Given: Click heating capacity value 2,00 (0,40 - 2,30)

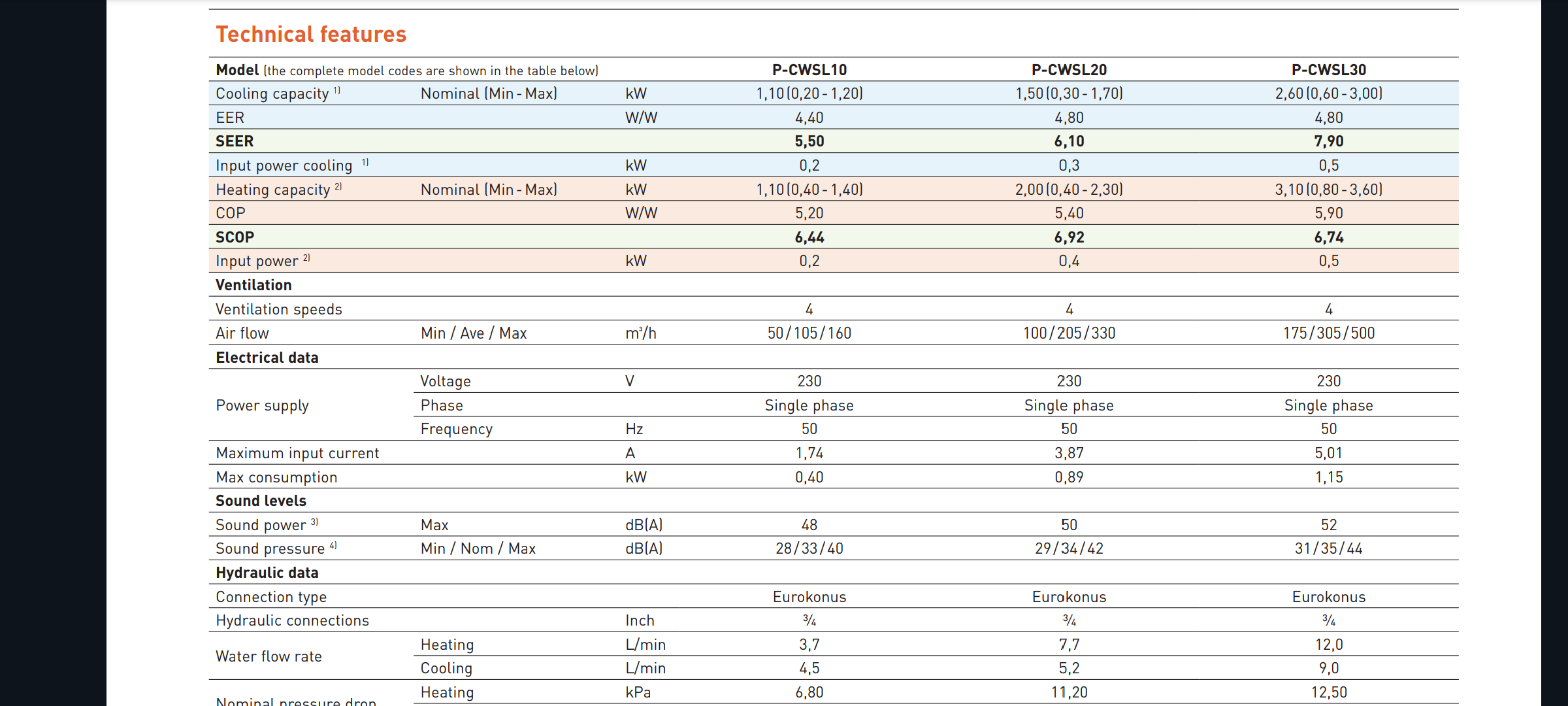Looking at the screenshot, I should pyautogui.click(x=1069, y=190).
